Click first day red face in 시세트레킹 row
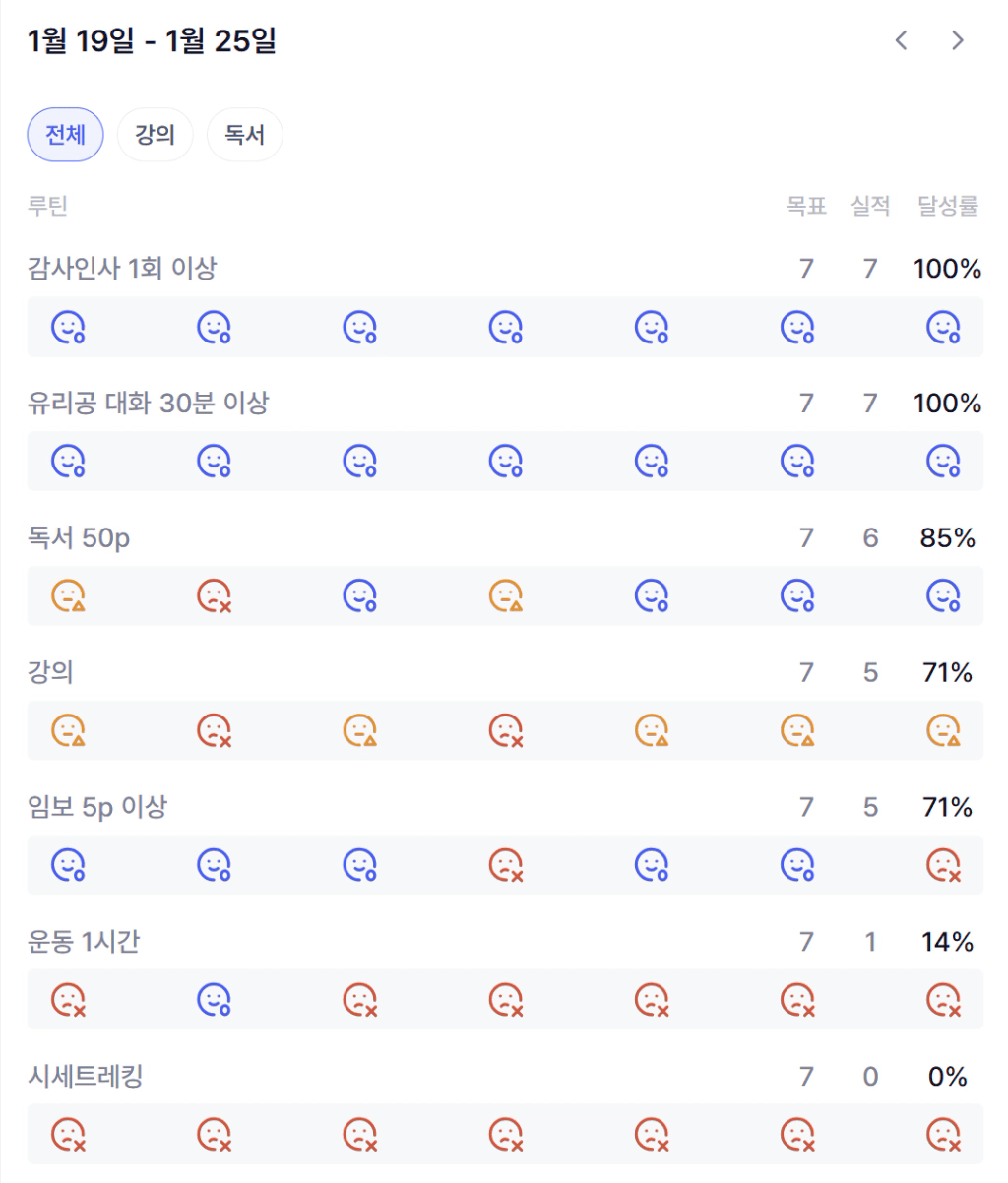The height and width of the screenshot is (1183, 1008). 68,1136
